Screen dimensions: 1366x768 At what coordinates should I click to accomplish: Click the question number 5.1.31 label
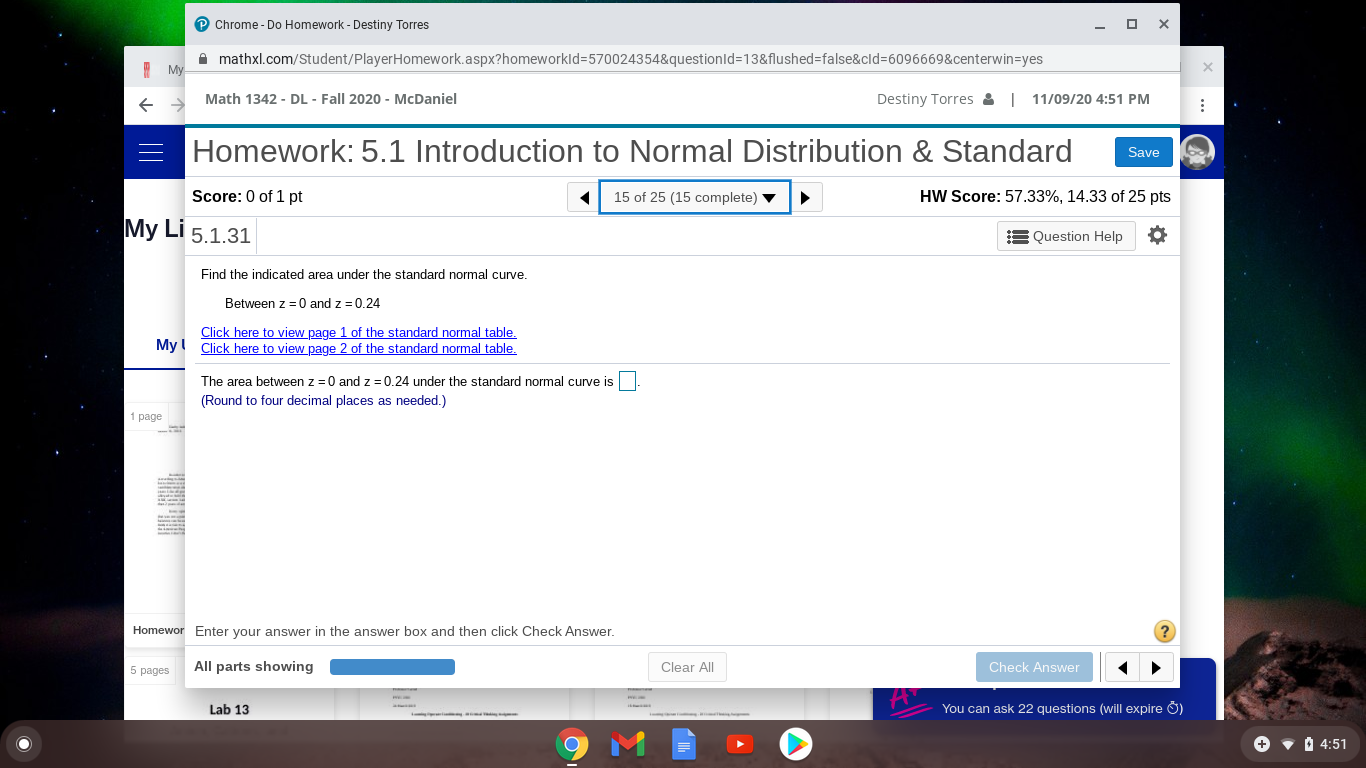point(221,236)
